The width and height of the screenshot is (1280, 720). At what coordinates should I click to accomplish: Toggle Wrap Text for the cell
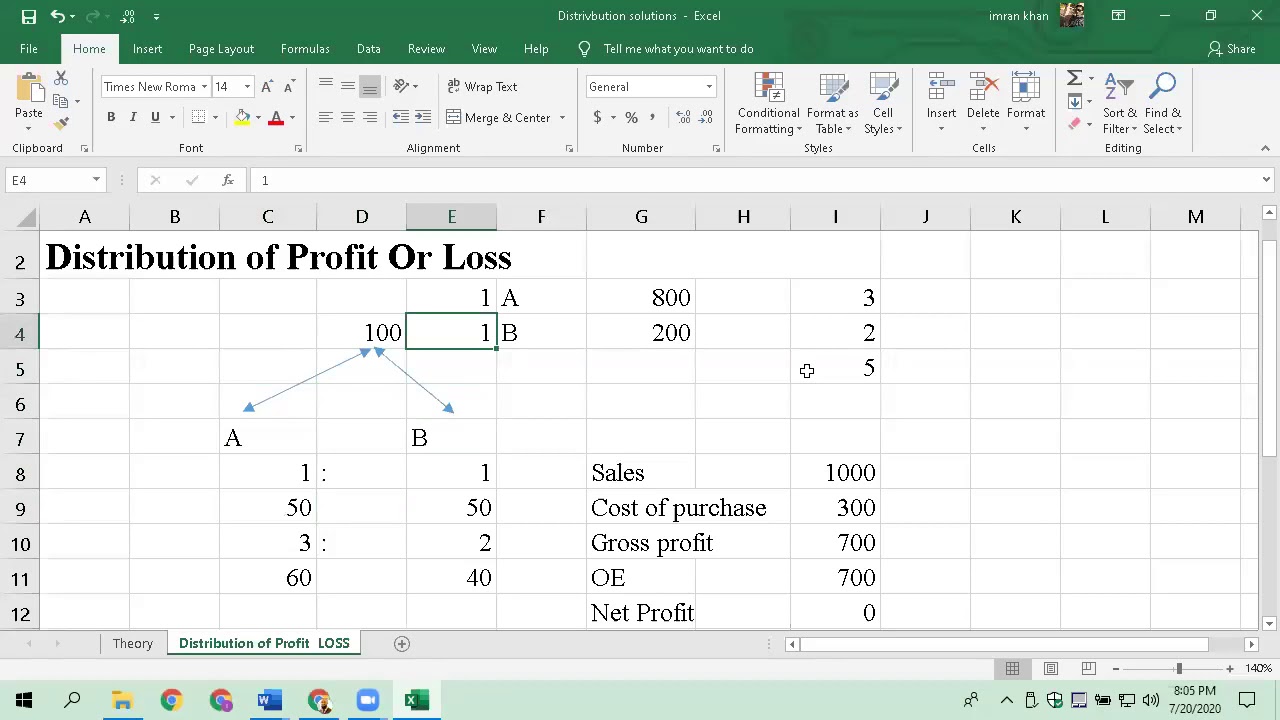482,87
